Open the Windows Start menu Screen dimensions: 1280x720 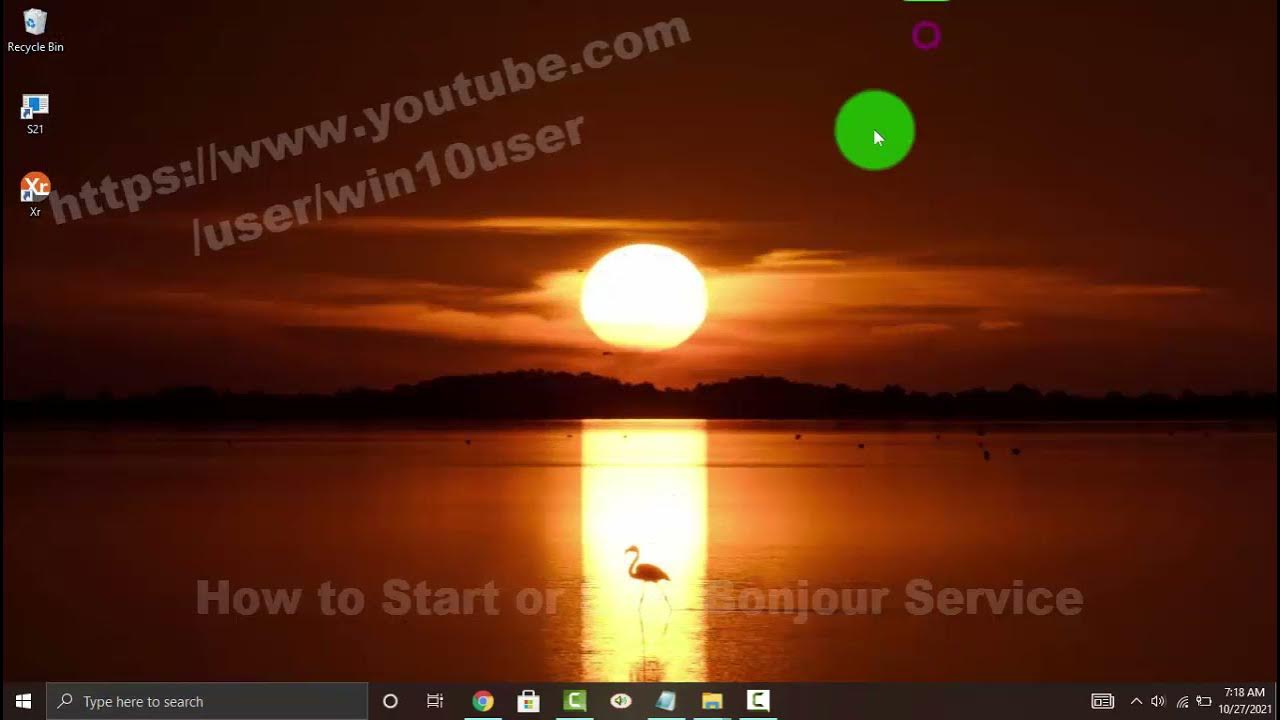point(23,701)
